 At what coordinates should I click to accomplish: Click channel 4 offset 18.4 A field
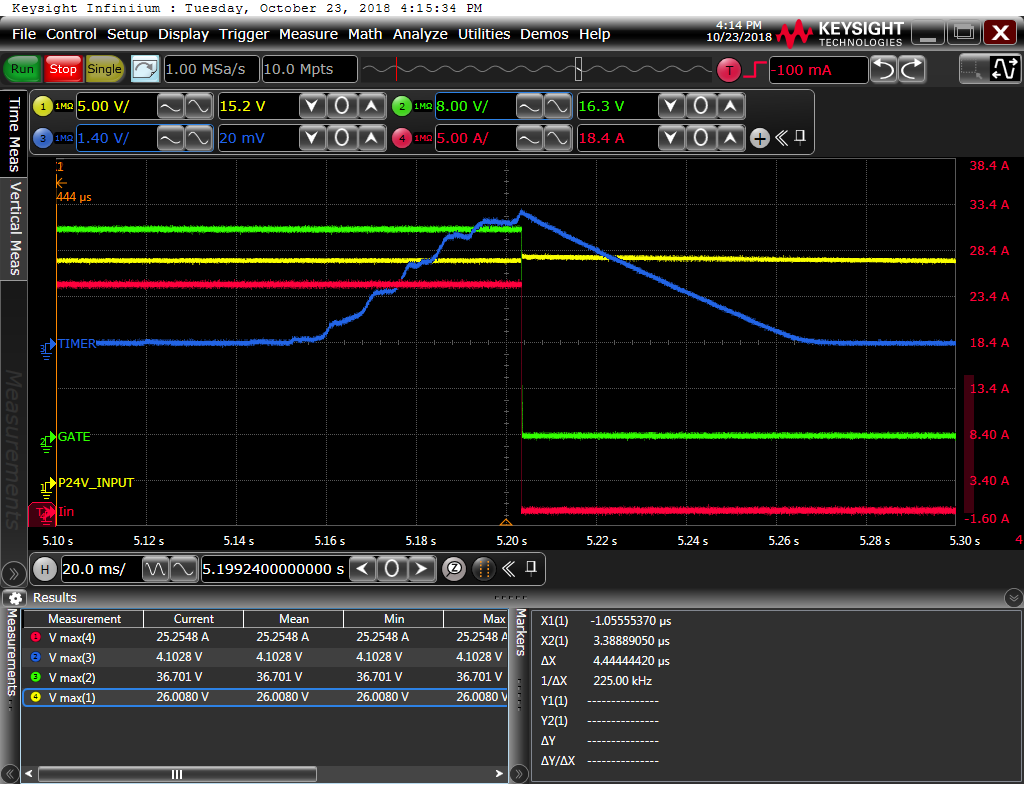click(615, 138)
